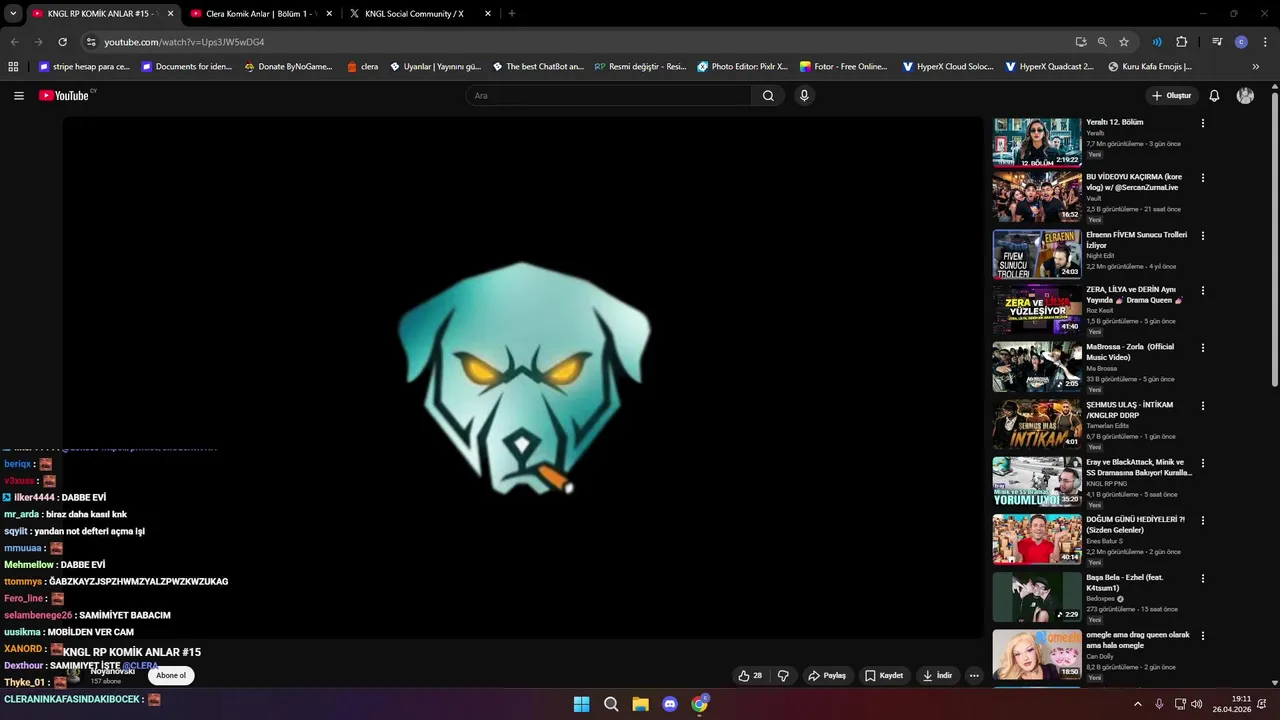Screen dimensions: 1280x720
Task: Click the install app icon in address bar
Action: pyautogui.click(x=1081, y=42)
